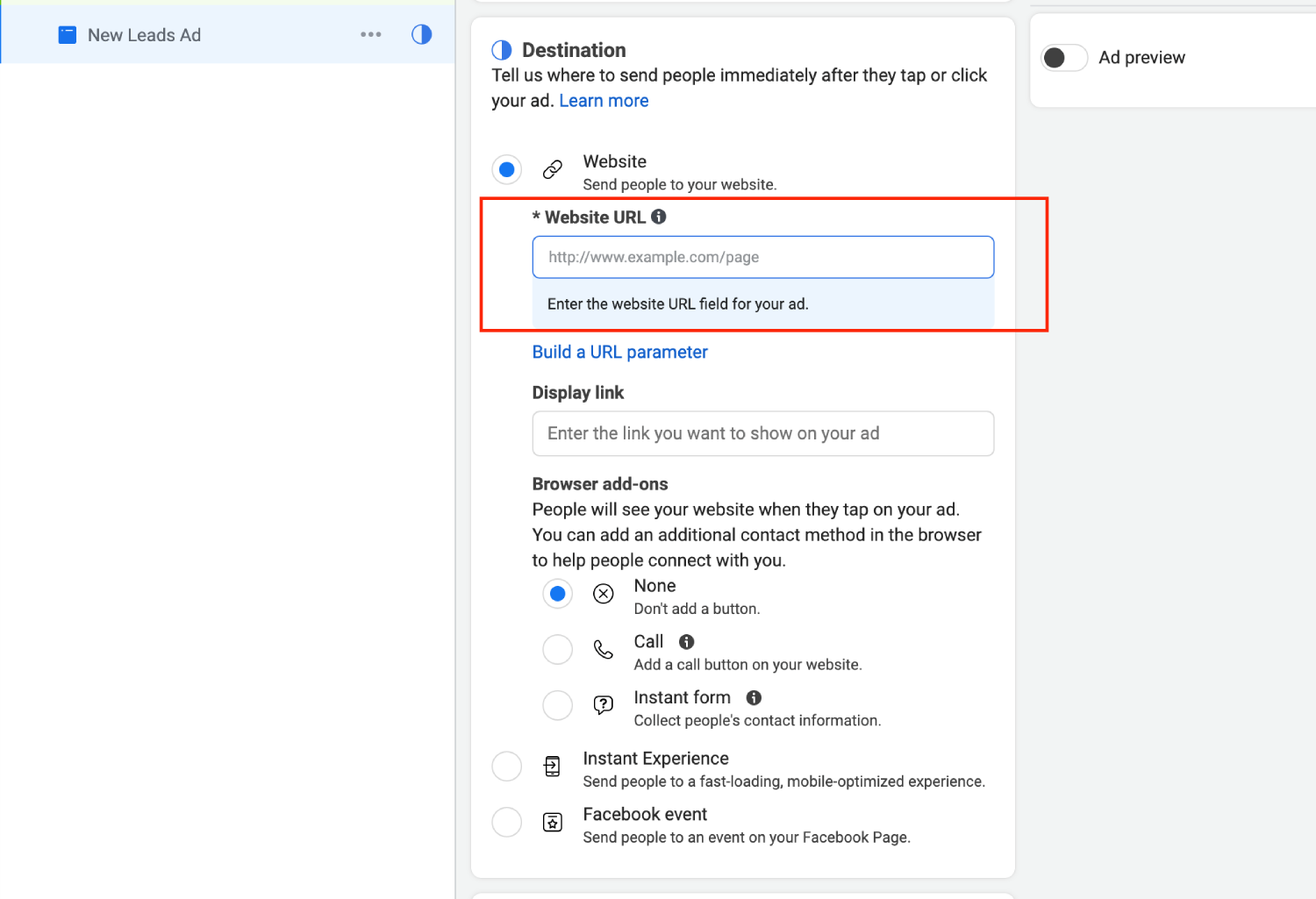Select the Call add-on radio button
Screen dimensions: 1316x899
tap(558, 650)
